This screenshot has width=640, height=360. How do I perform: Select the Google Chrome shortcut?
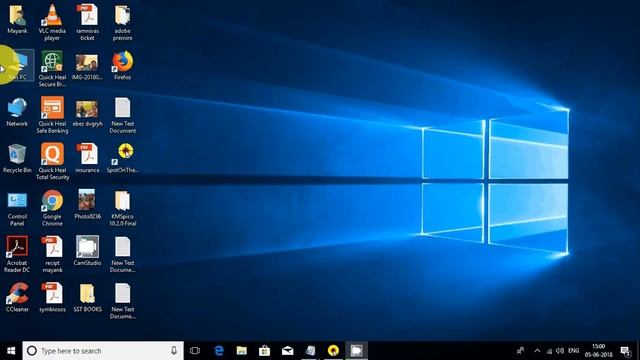click(x=52, y=208)
